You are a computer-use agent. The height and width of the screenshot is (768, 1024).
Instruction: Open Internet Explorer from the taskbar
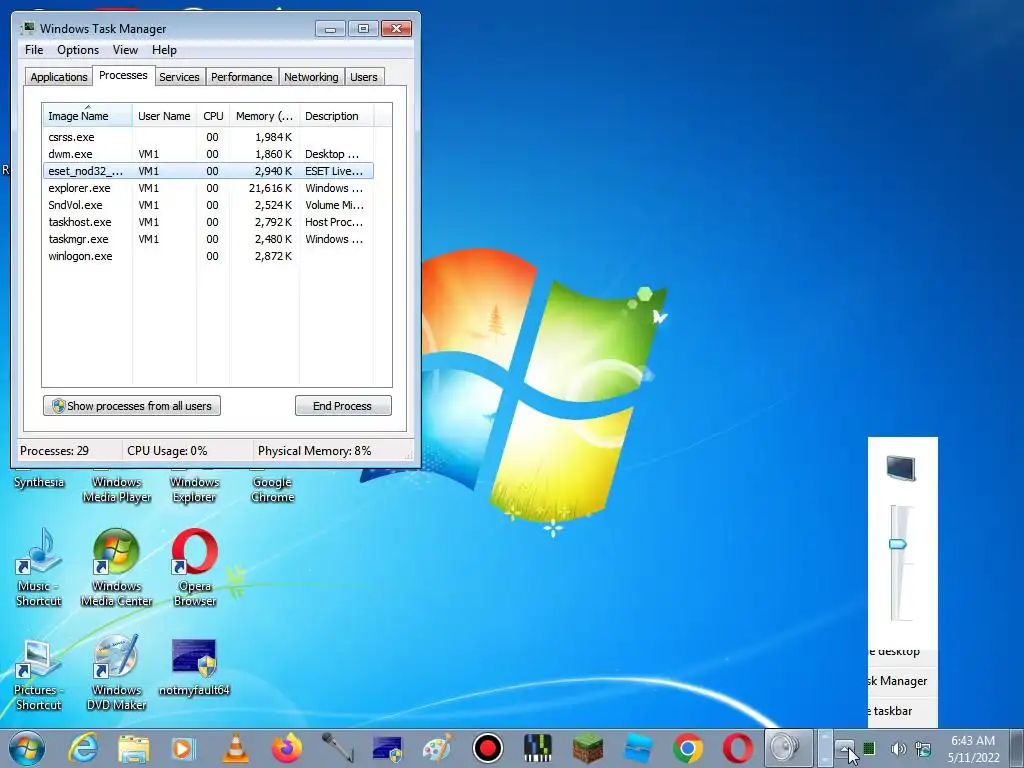pos(84,748)
